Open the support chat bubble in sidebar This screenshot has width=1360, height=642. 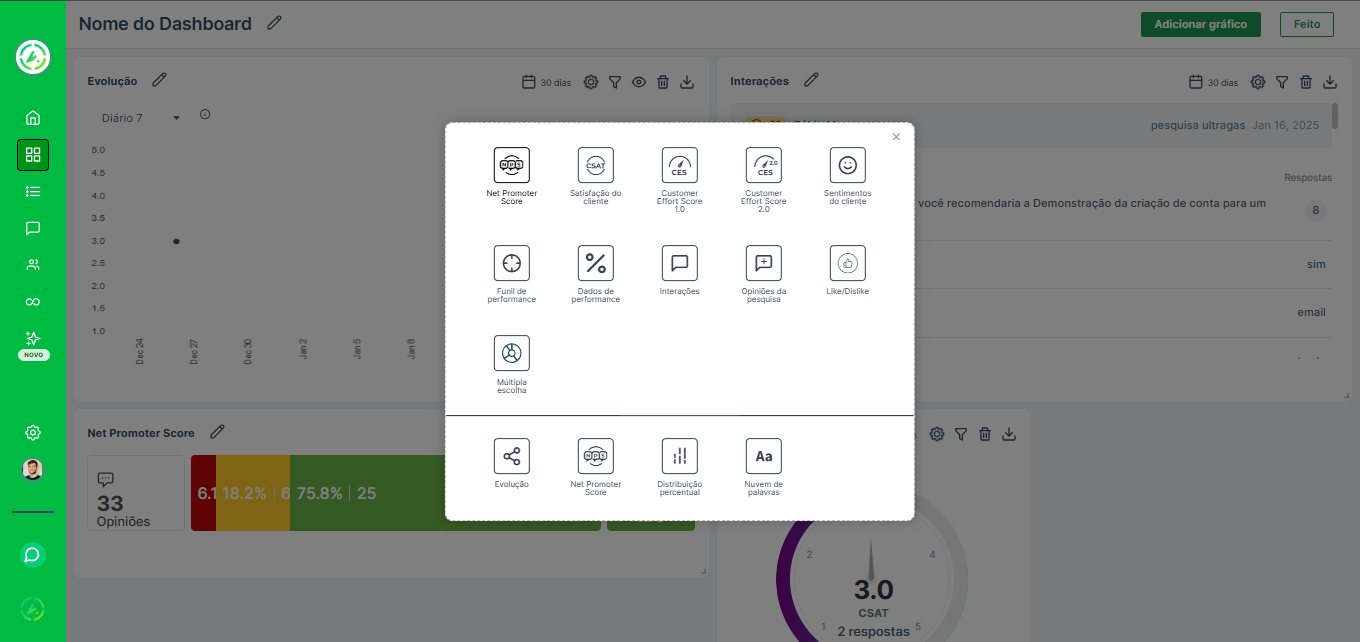point(33,554)
